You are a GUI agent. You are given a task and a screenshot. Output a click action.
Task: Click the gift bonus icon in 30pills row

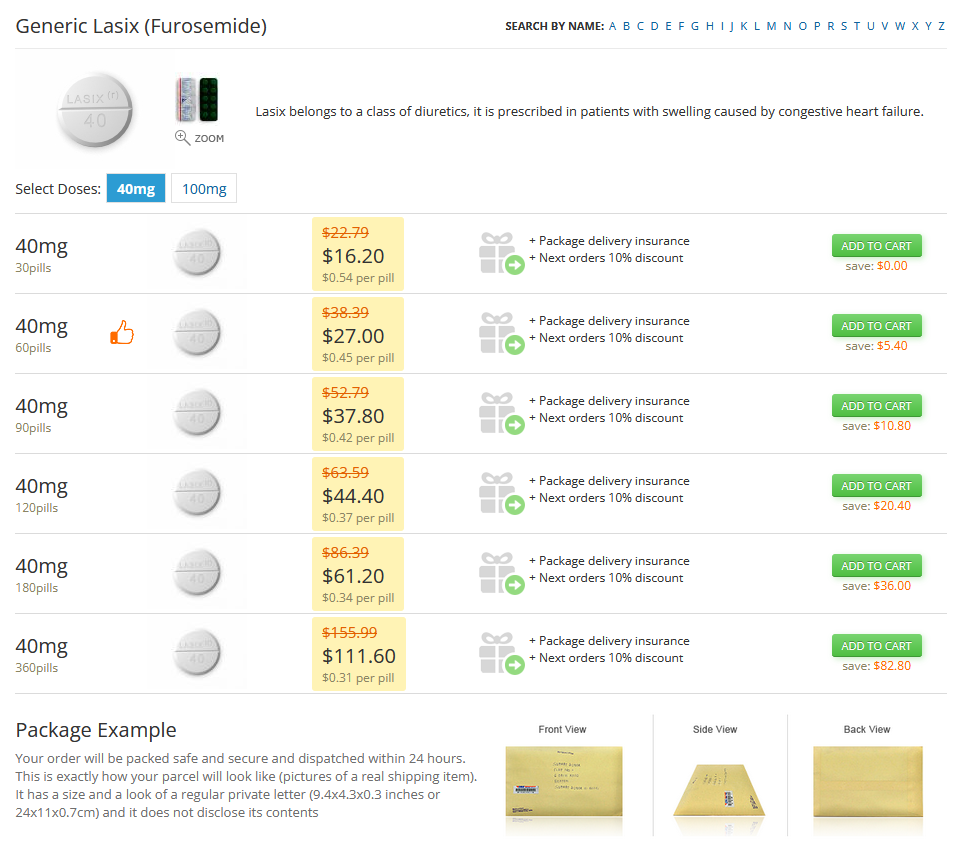502,253
